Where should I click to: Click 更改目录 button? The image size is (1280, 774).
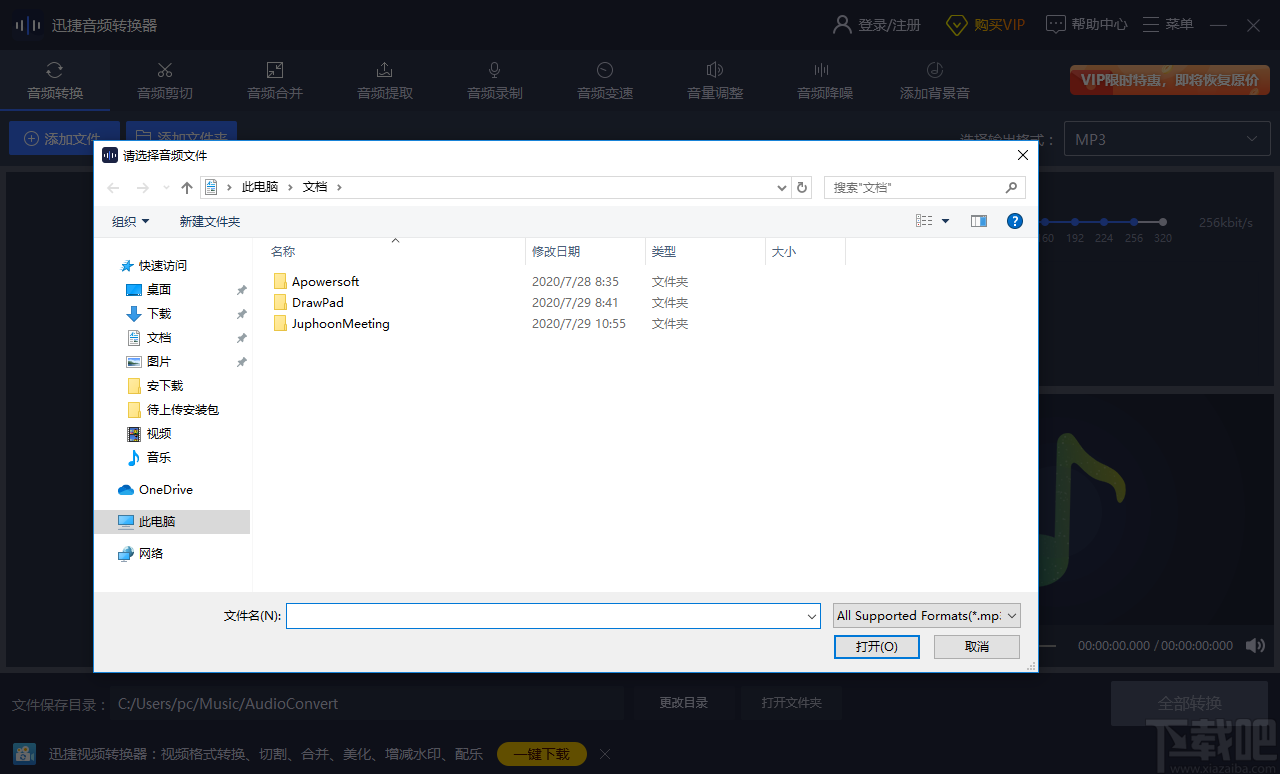pos(684,703)
